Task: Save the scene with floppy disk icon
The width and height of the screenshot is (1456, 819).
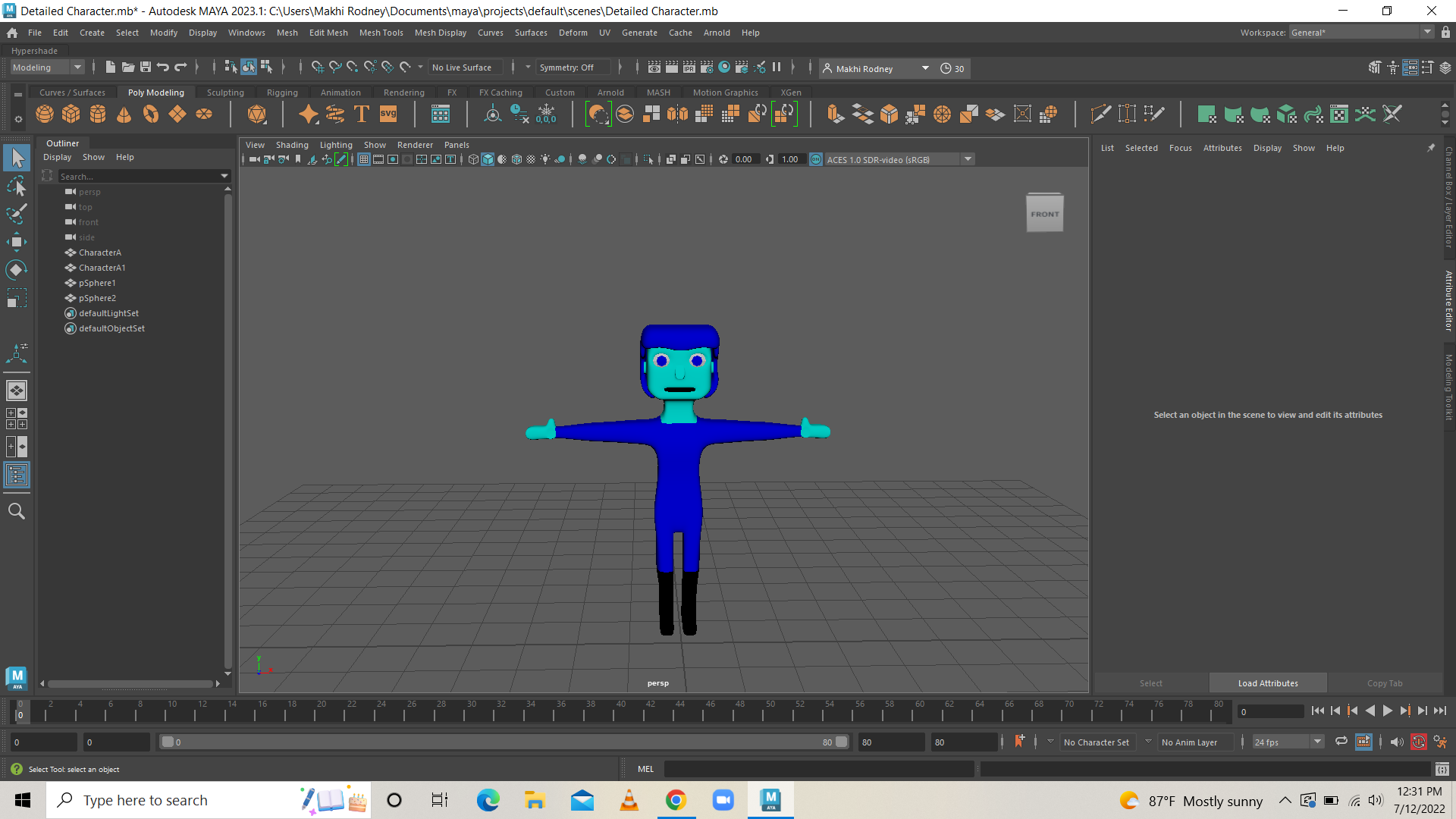Action: (x=146, y=67)
